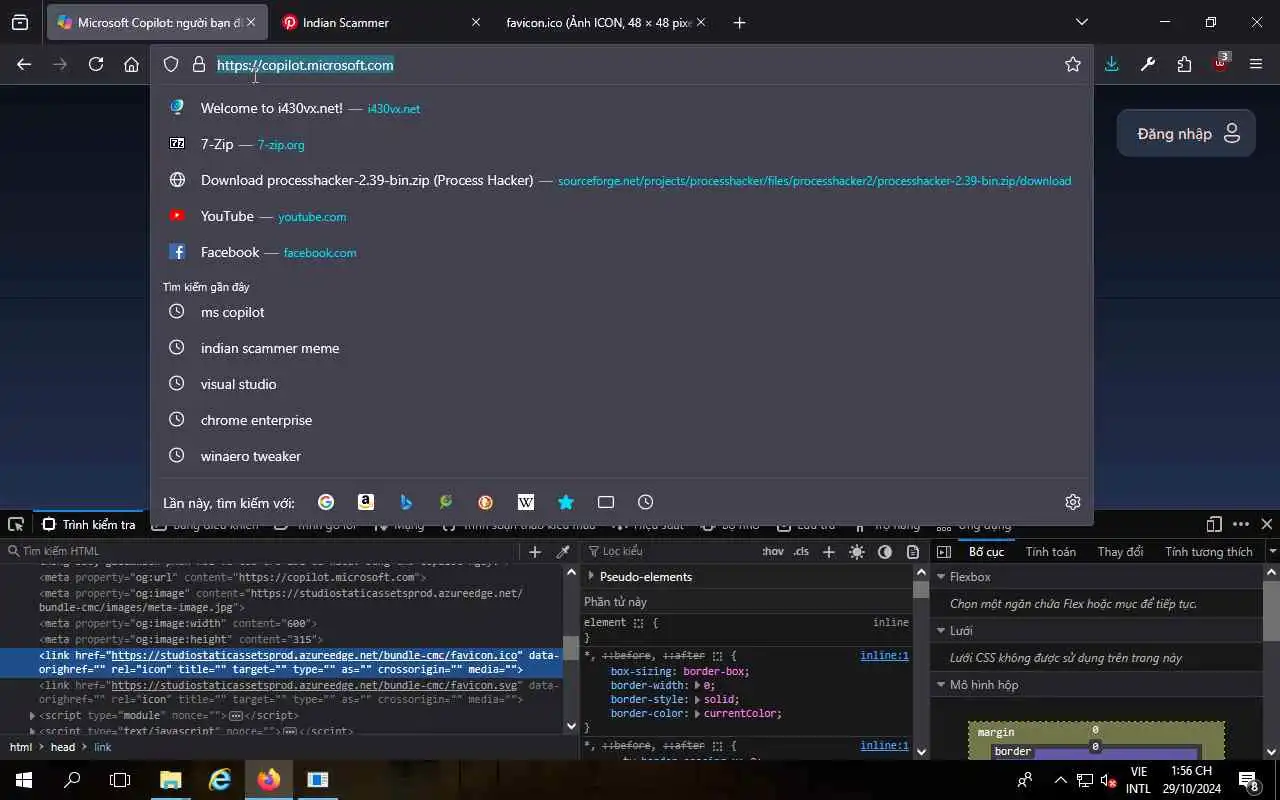Screen dimensions: 1280x800
Task: Toggle the :hov pseudo-class panel
Action: click(x=773, y=551)
